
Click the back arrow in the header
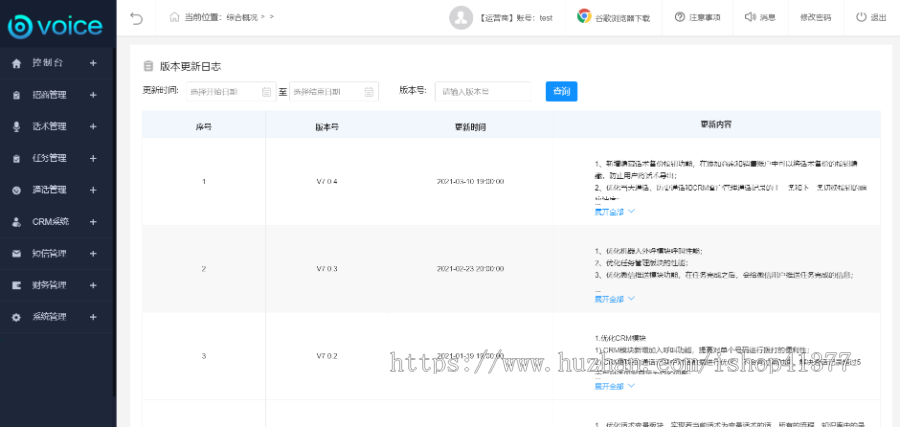[137, 17]
